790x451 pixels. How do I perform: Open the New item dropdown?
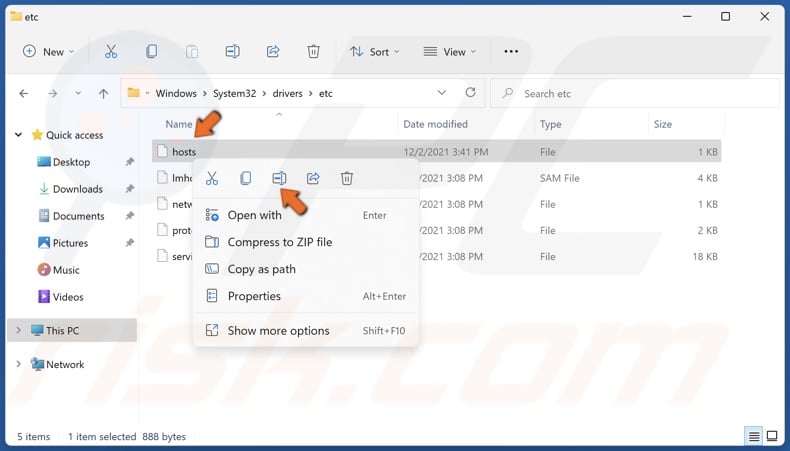coord(48,51)
